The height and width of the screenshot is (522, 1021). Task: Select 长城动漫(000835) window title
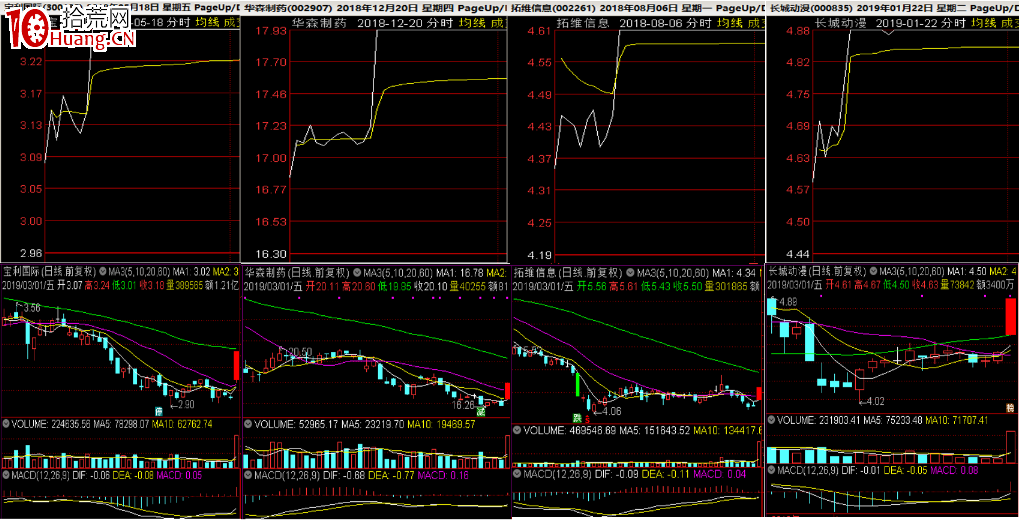point(811,8)
